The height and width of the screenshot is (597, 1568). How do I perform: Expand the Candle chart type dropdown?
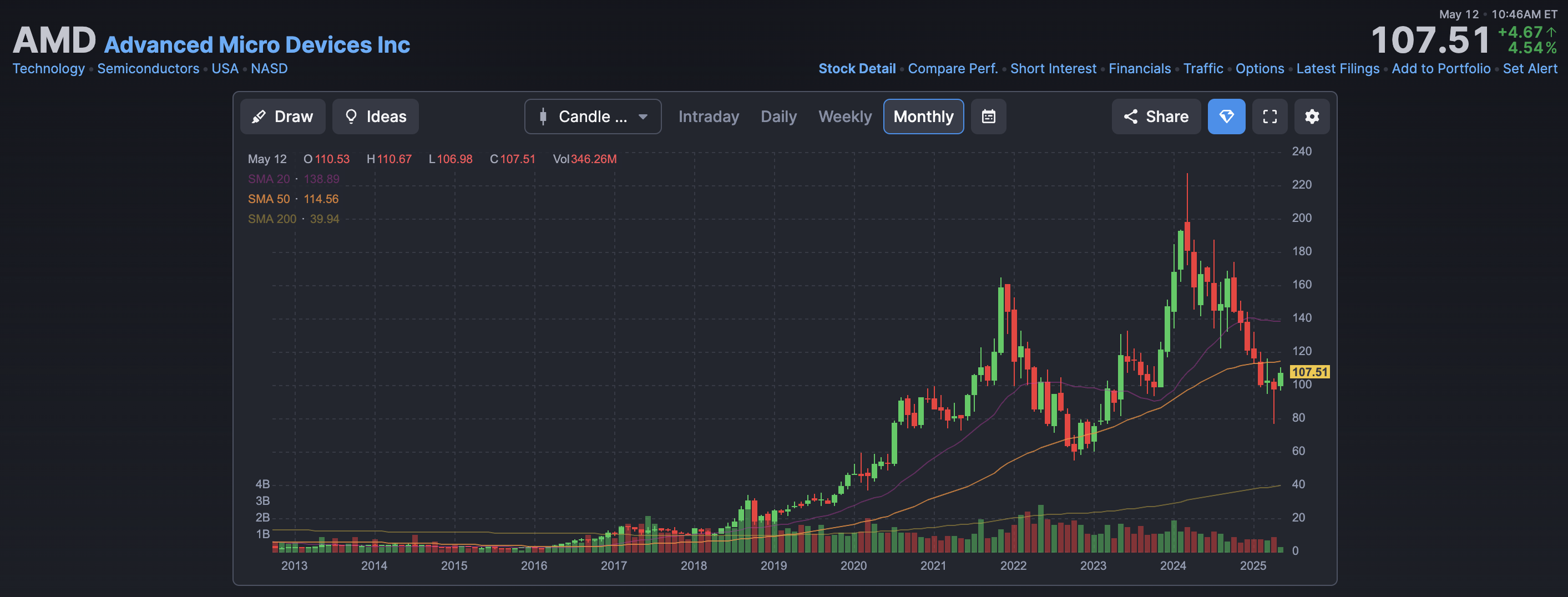click(592, 116)
